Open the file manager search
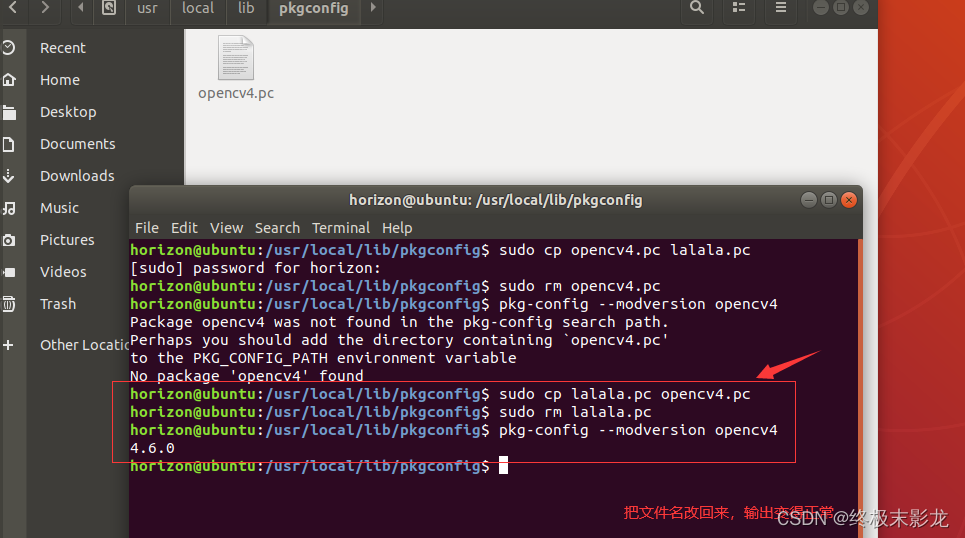965x538 pixels. (697, 8)
